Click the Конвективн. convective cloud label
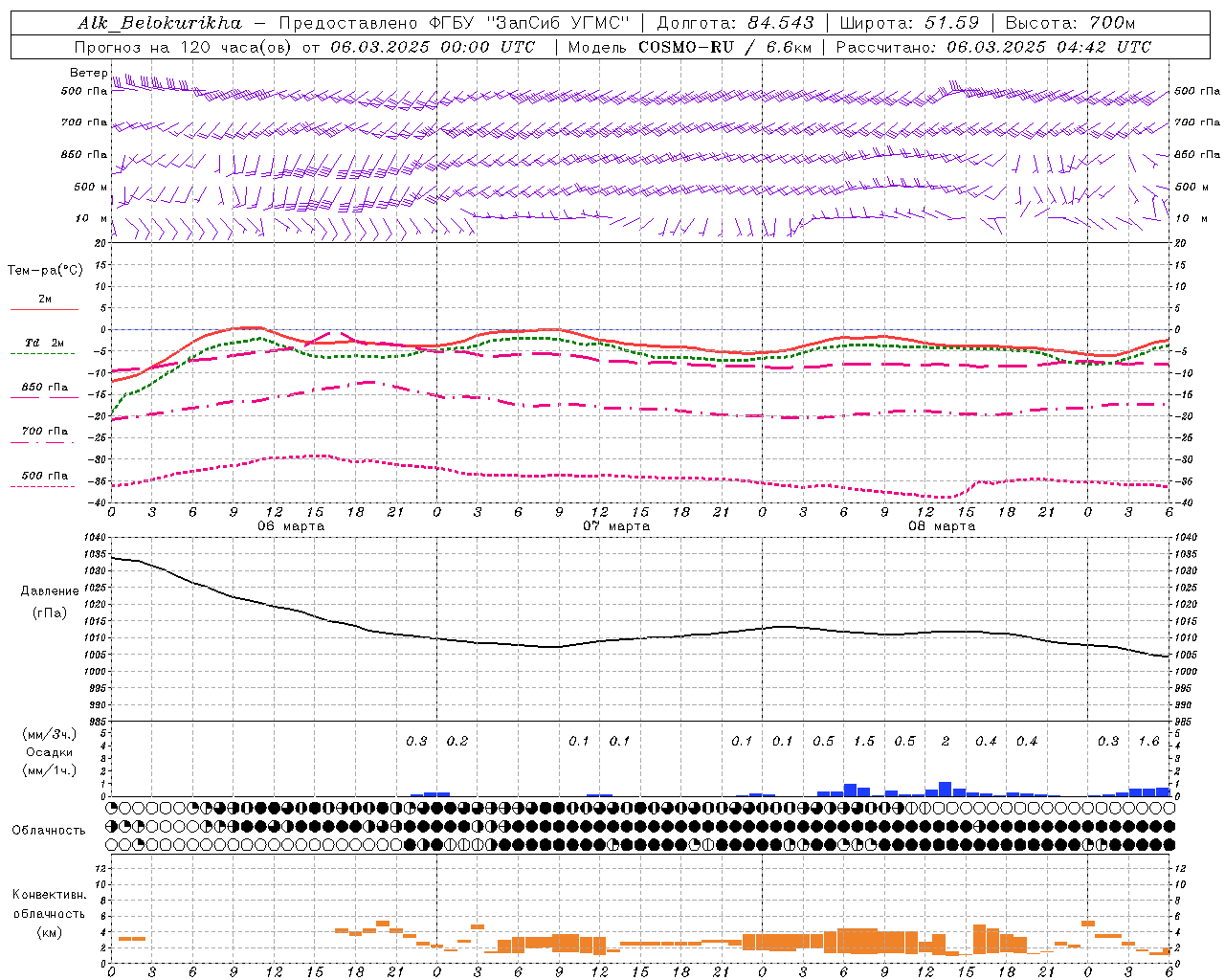The width and height of the screenshot is (1225, 980). pyautogui.click(x=49, y=895)
